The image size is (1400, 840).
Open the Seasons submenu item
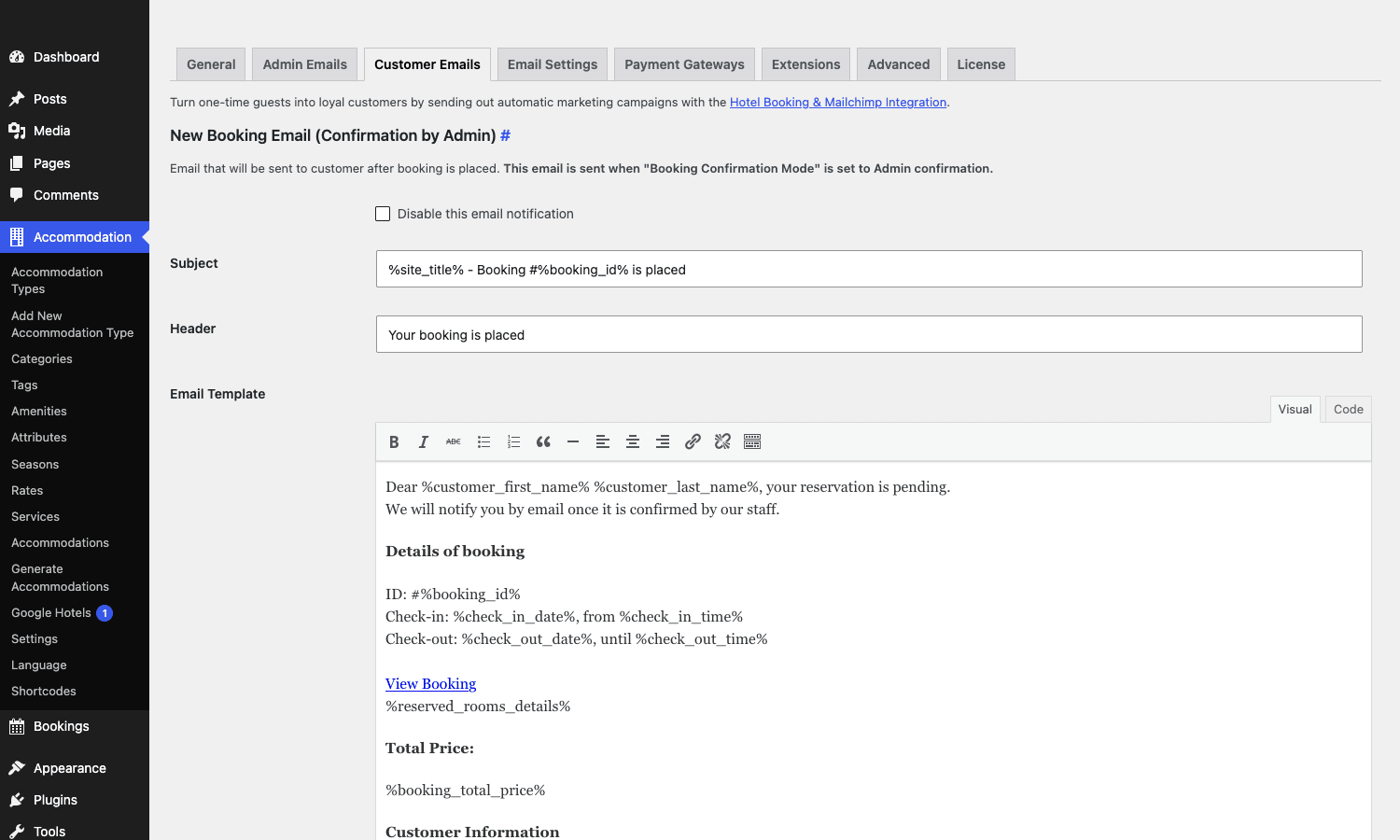(75, 465)
